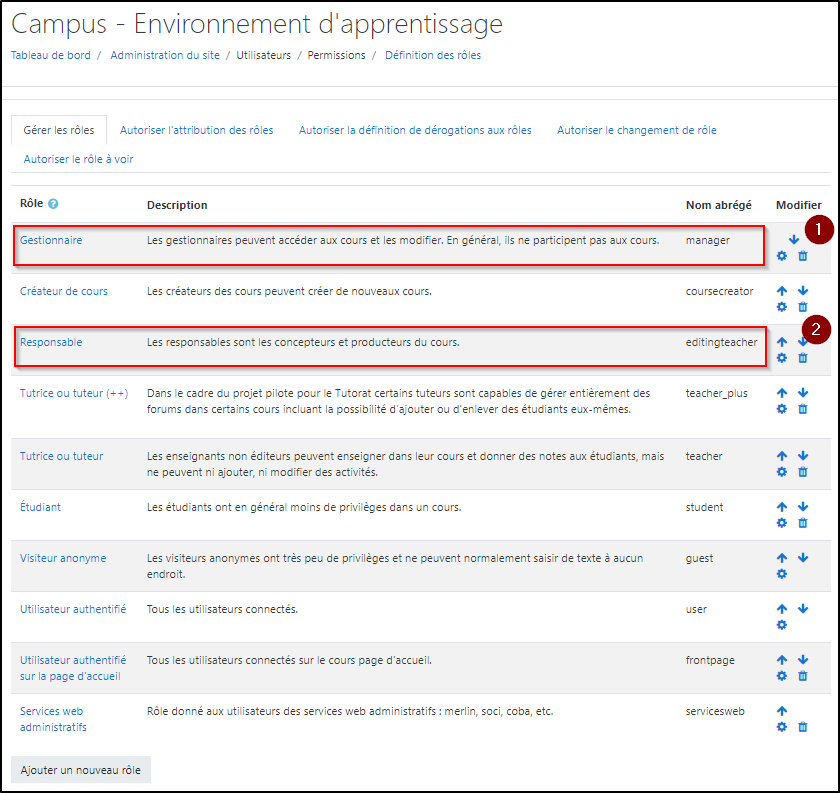840x793 pixels.
Task: Open Administration du site breadcrumb link
Action: pos(165,56)
